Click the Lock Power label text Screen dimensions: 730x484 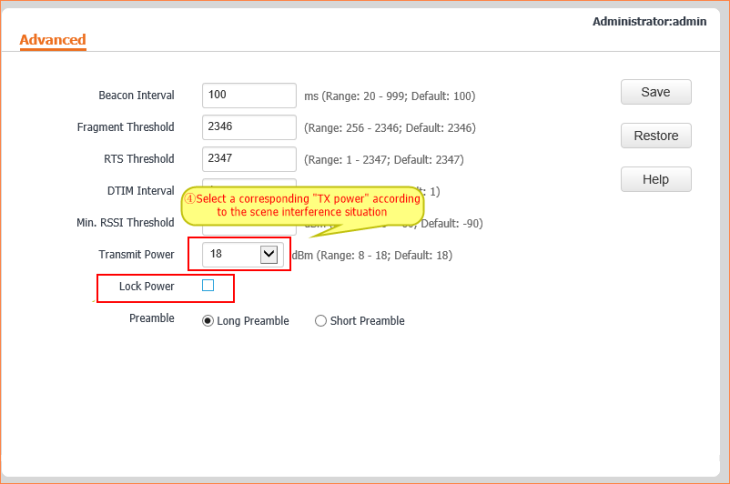pos(146,287)
